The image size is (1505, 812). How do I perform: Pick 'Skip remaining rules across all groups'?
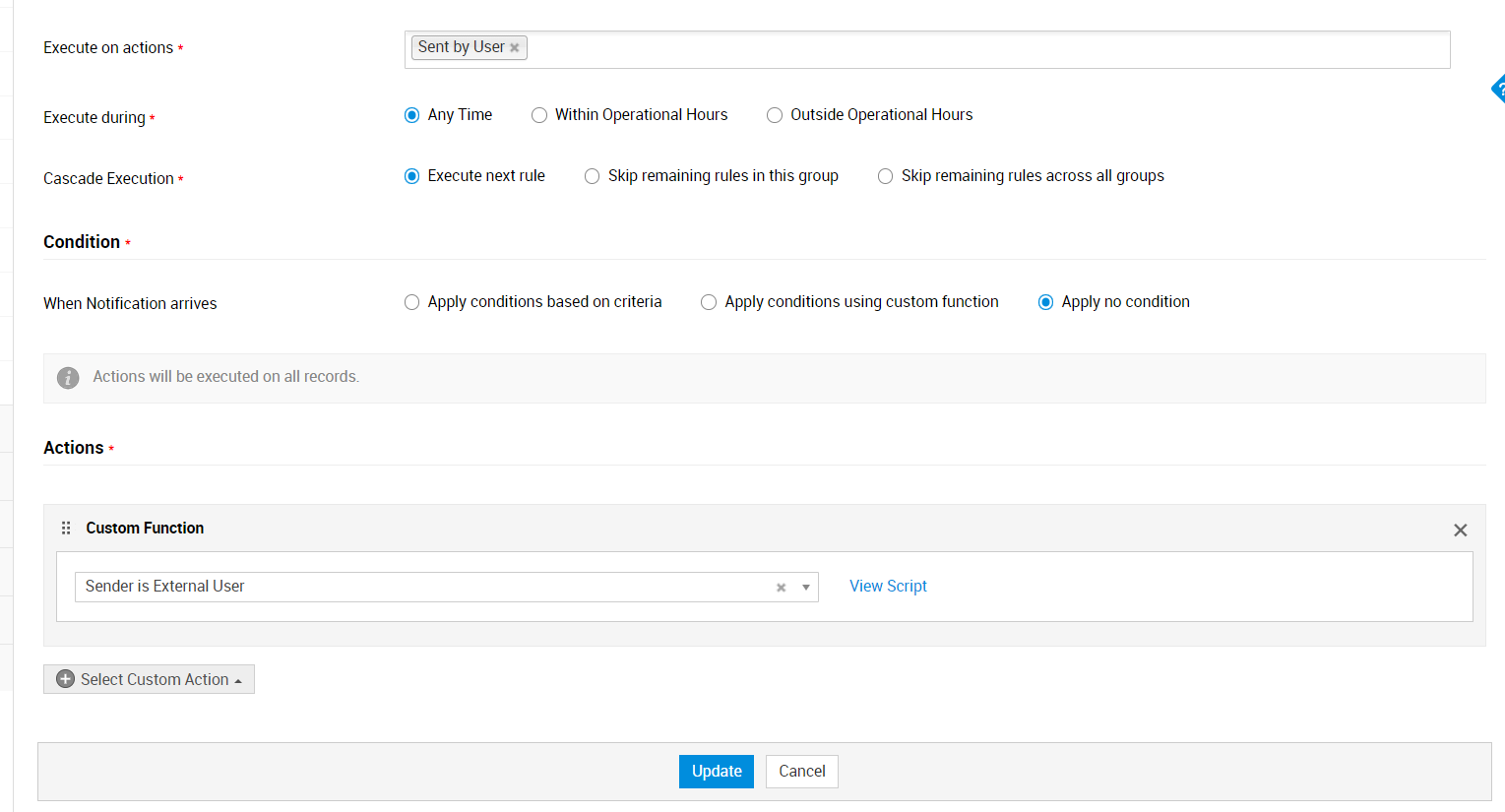coord(886,176)
